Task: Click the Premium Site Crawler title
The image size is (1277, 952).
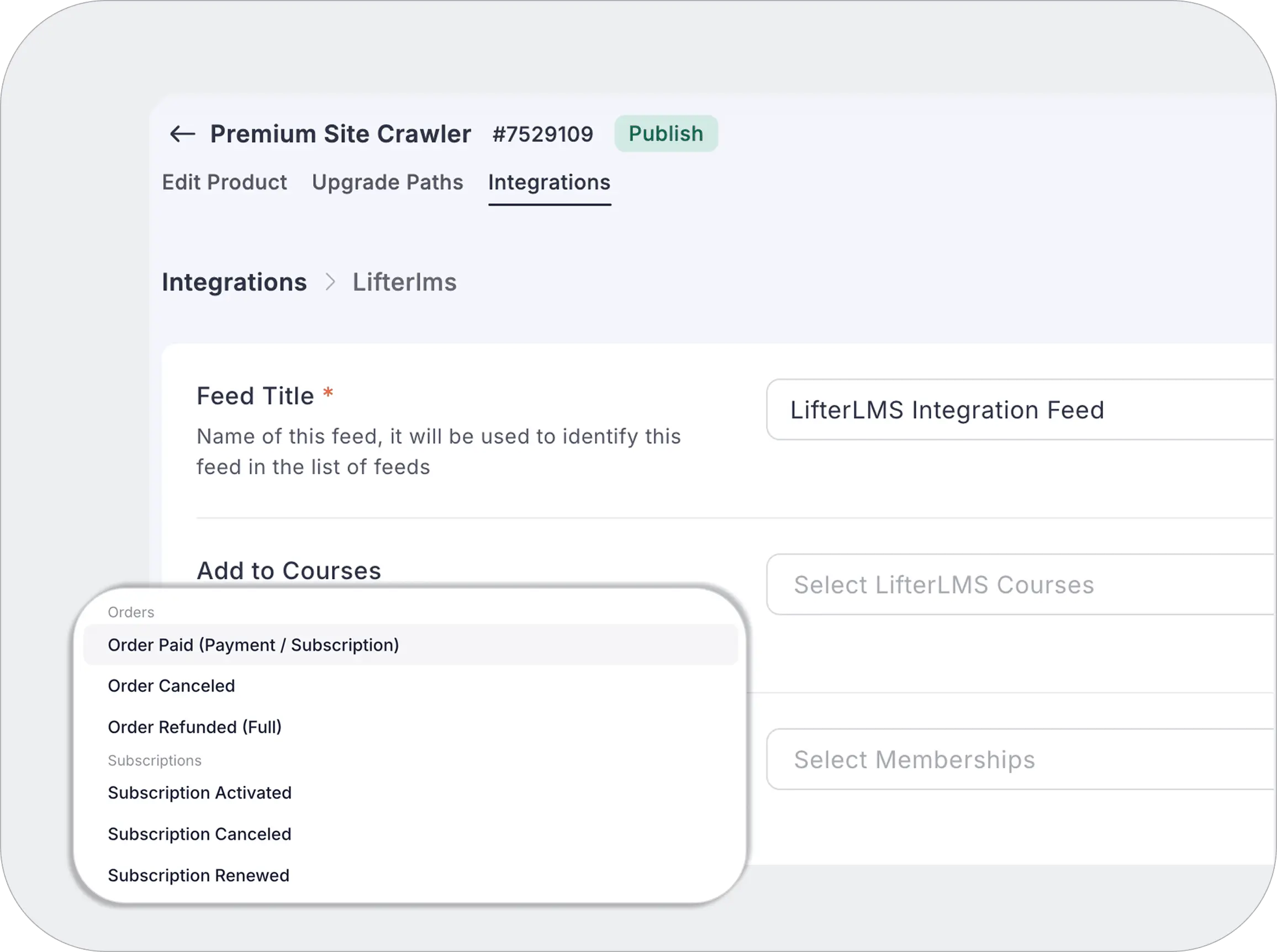Action: pyautogui.click(x=340, y=134)
